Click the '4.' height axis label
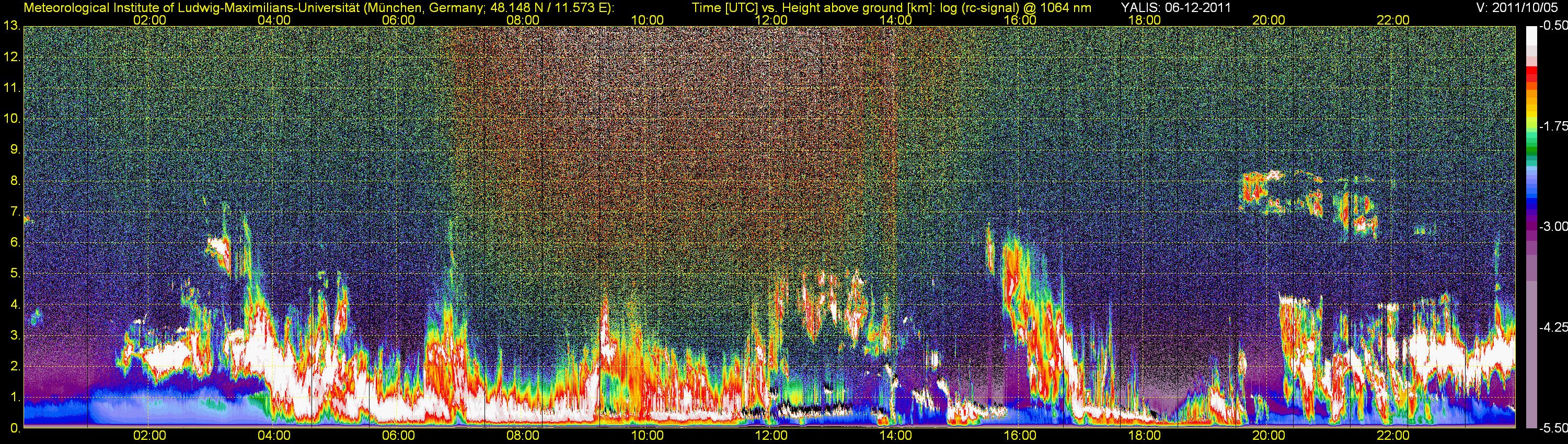Screen dimensions: 1568x444 pyautogui.click(x=15, y=305)
